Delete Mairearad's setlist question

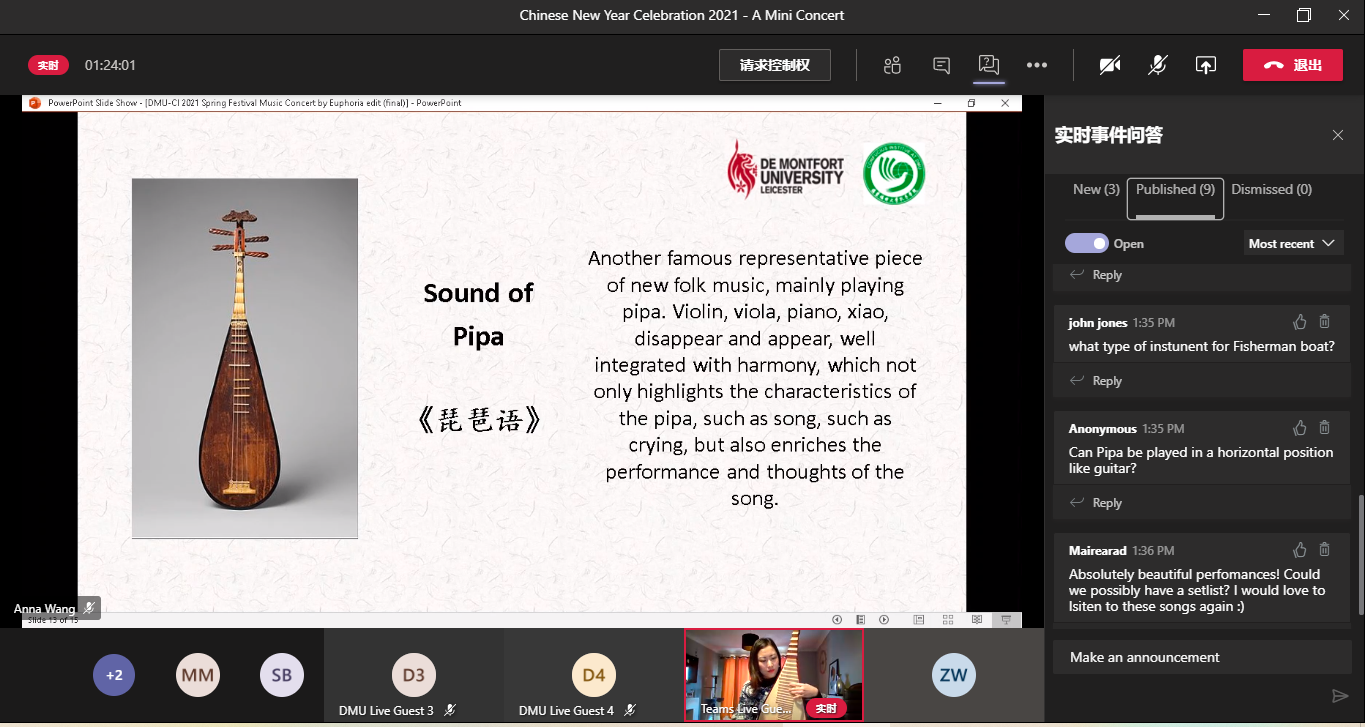pyautogui.click(x=1324, y=550)
